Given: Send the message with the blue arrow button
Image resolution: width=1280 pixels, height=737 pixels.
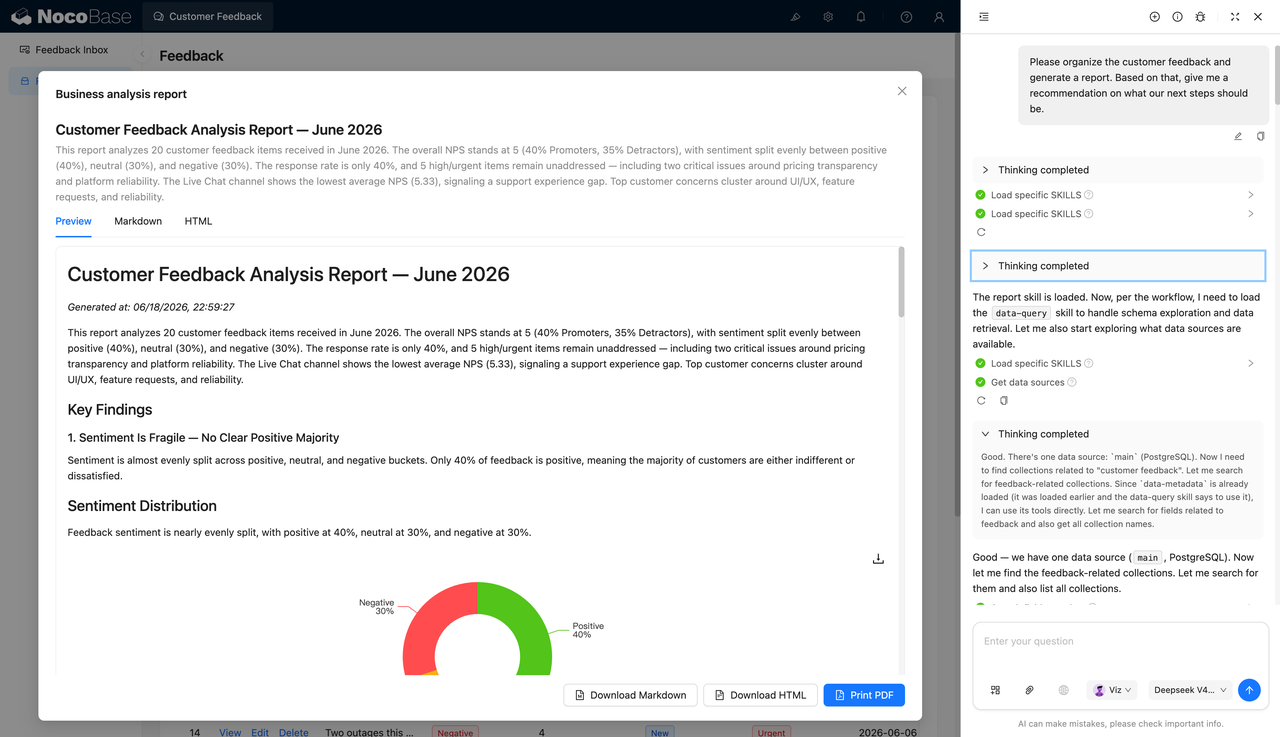Looking at the screenshot, I should coord(1249,690).
